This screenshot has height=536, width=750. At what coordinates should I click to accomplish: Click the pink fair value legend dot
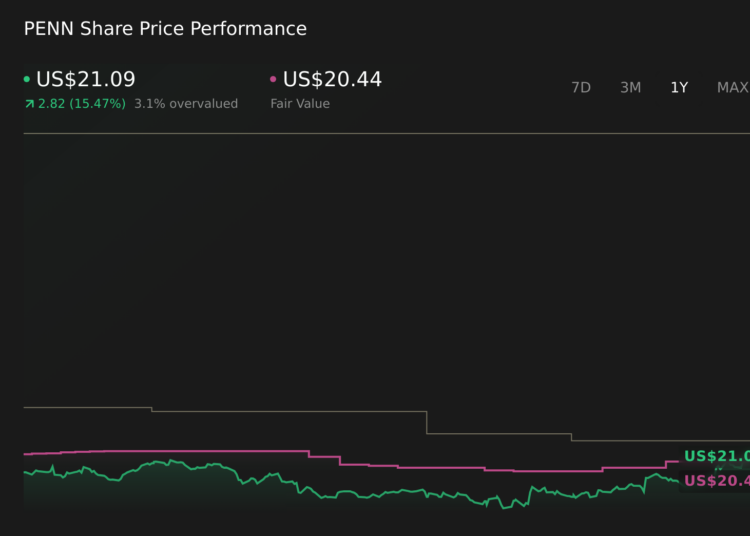(273, 79)
